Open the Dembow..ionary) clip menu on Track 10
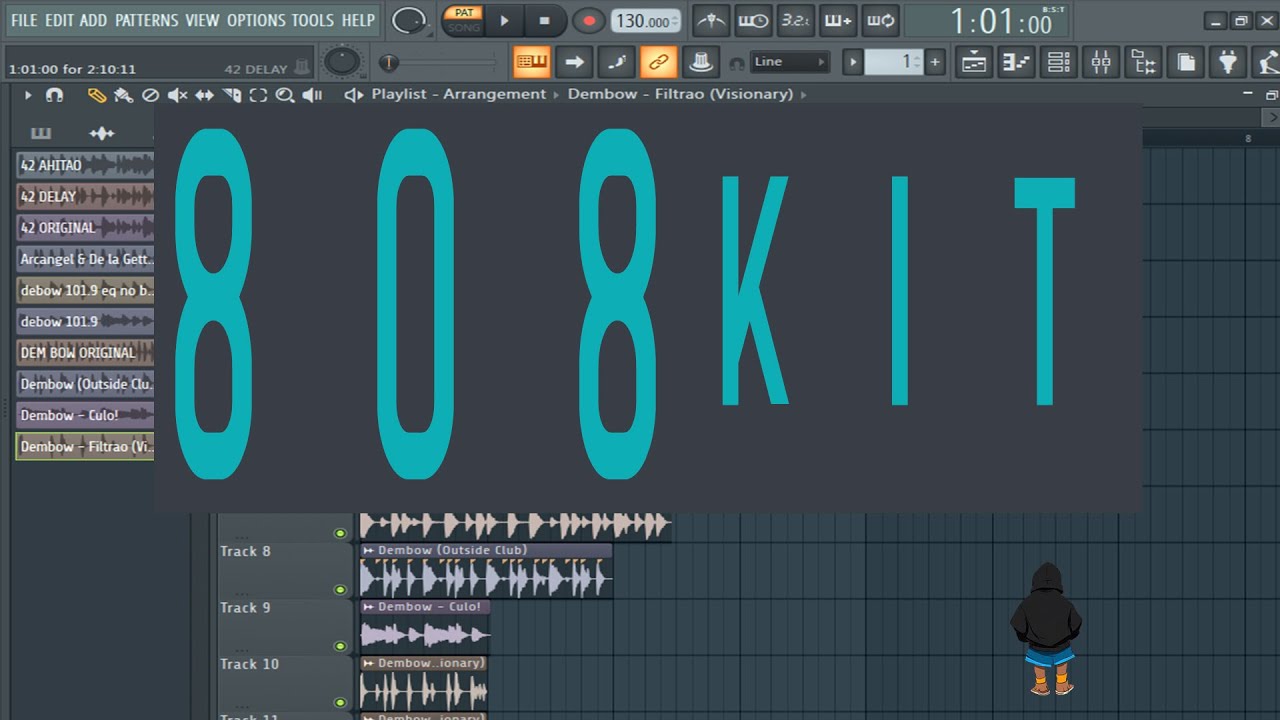The image size is (1280, 720). (368, 663)
